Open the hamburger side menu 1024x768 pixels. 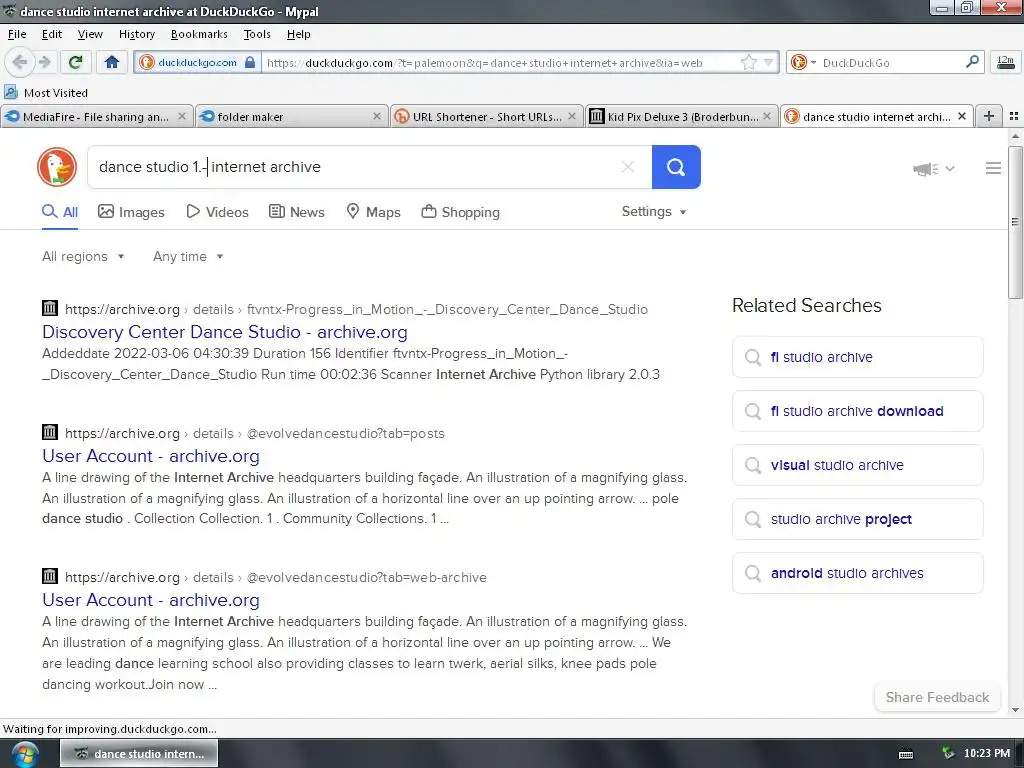[993, 168]
